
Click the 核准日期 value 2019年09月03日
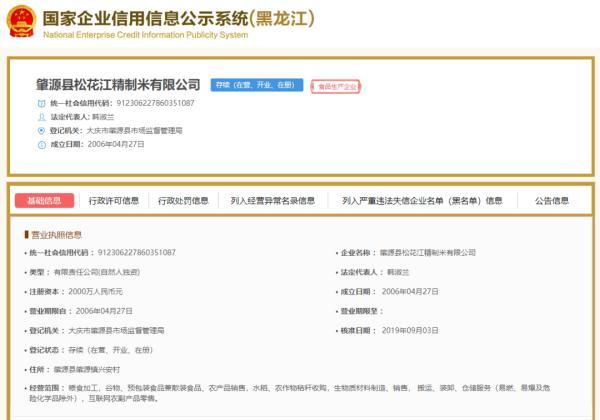click(410, 330)
